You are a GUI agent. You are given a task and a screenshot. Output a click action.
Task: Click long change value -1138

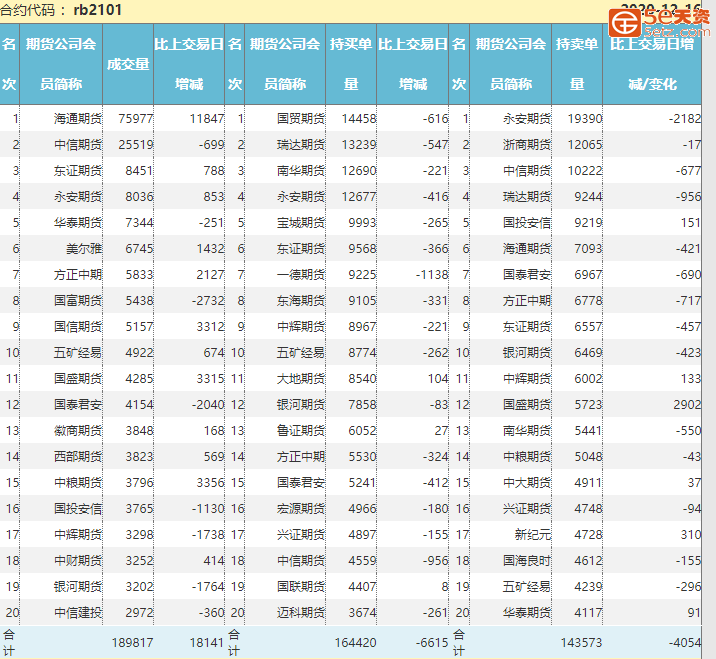click(x=432, y=275)
